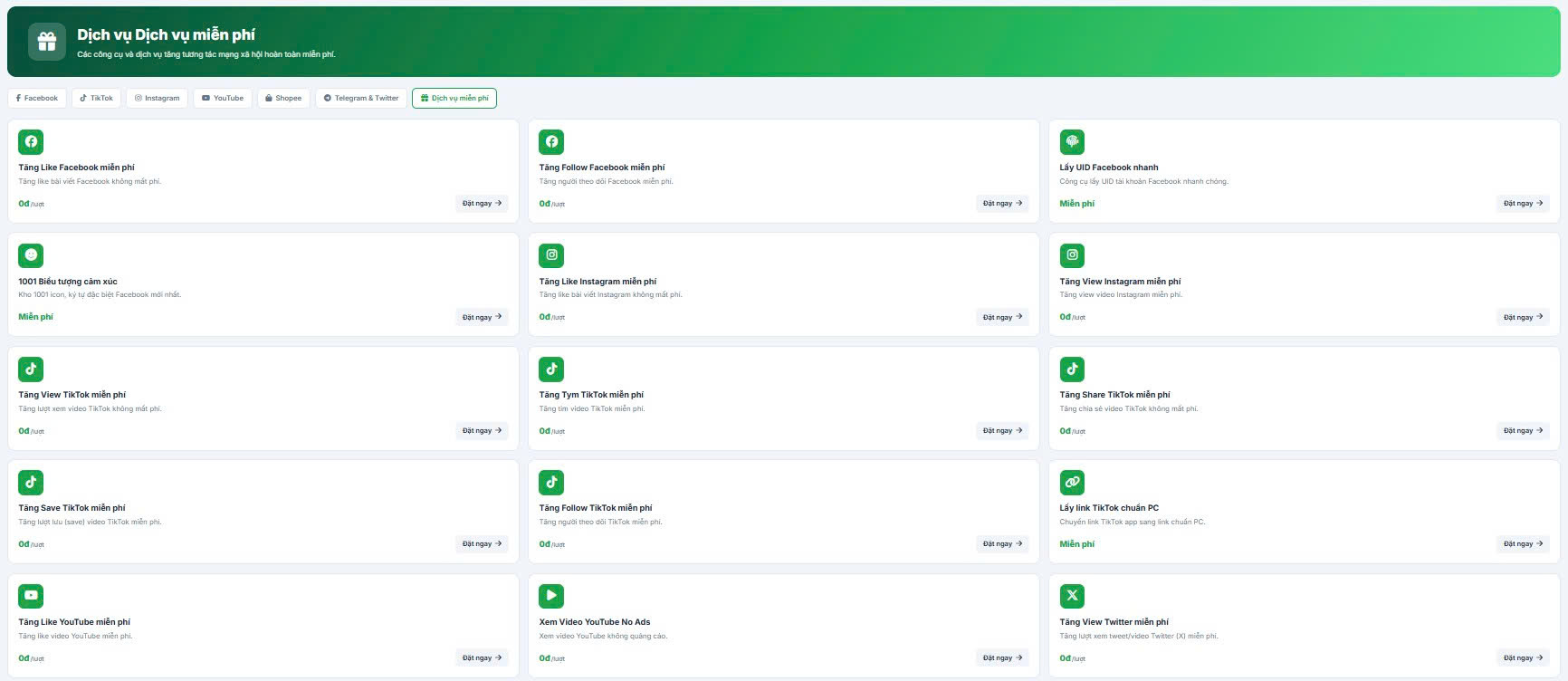The height and width of the screenshot is (681, 1568).
Task: Select the Shopee category tab
Action: (x=283, y=98)
